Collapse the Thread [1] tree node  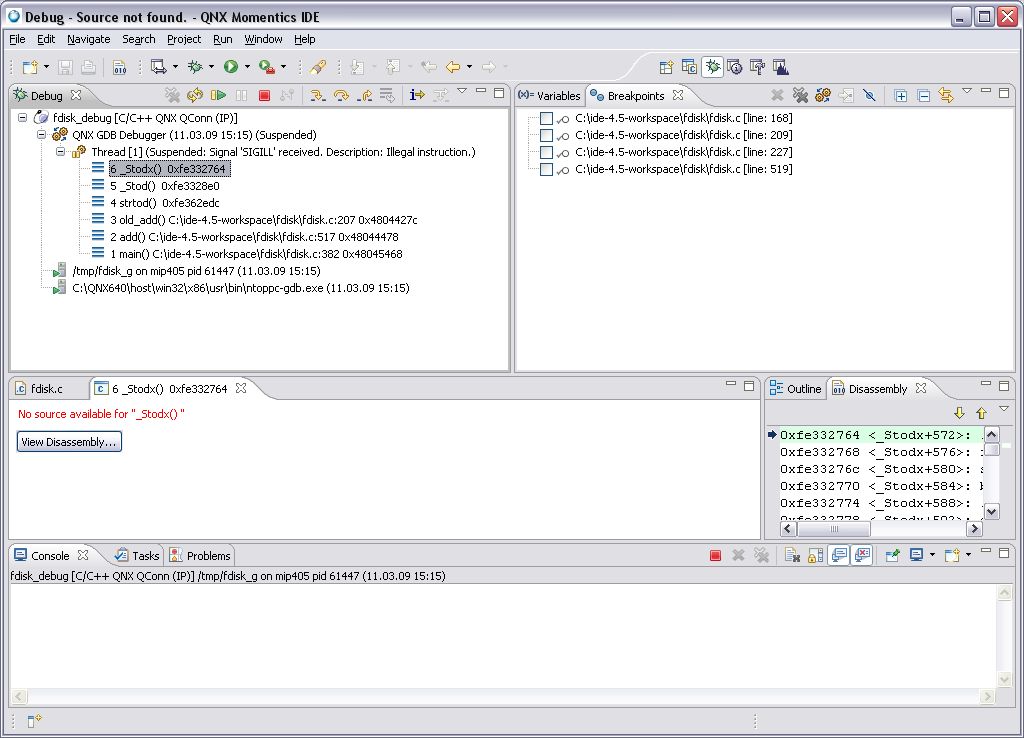tap(60, 152)
